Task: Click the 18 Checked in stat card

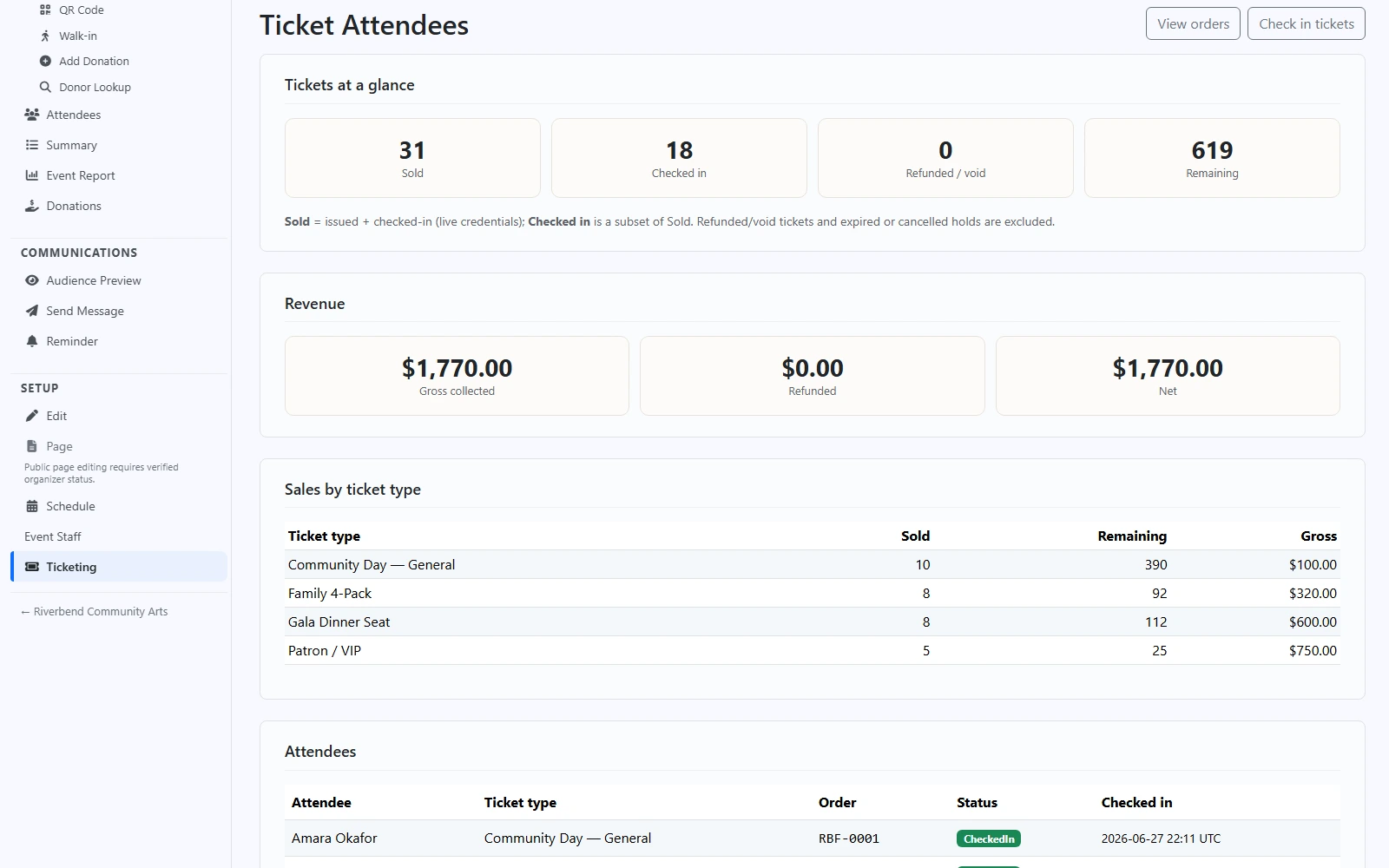Action: pos(679,158)
